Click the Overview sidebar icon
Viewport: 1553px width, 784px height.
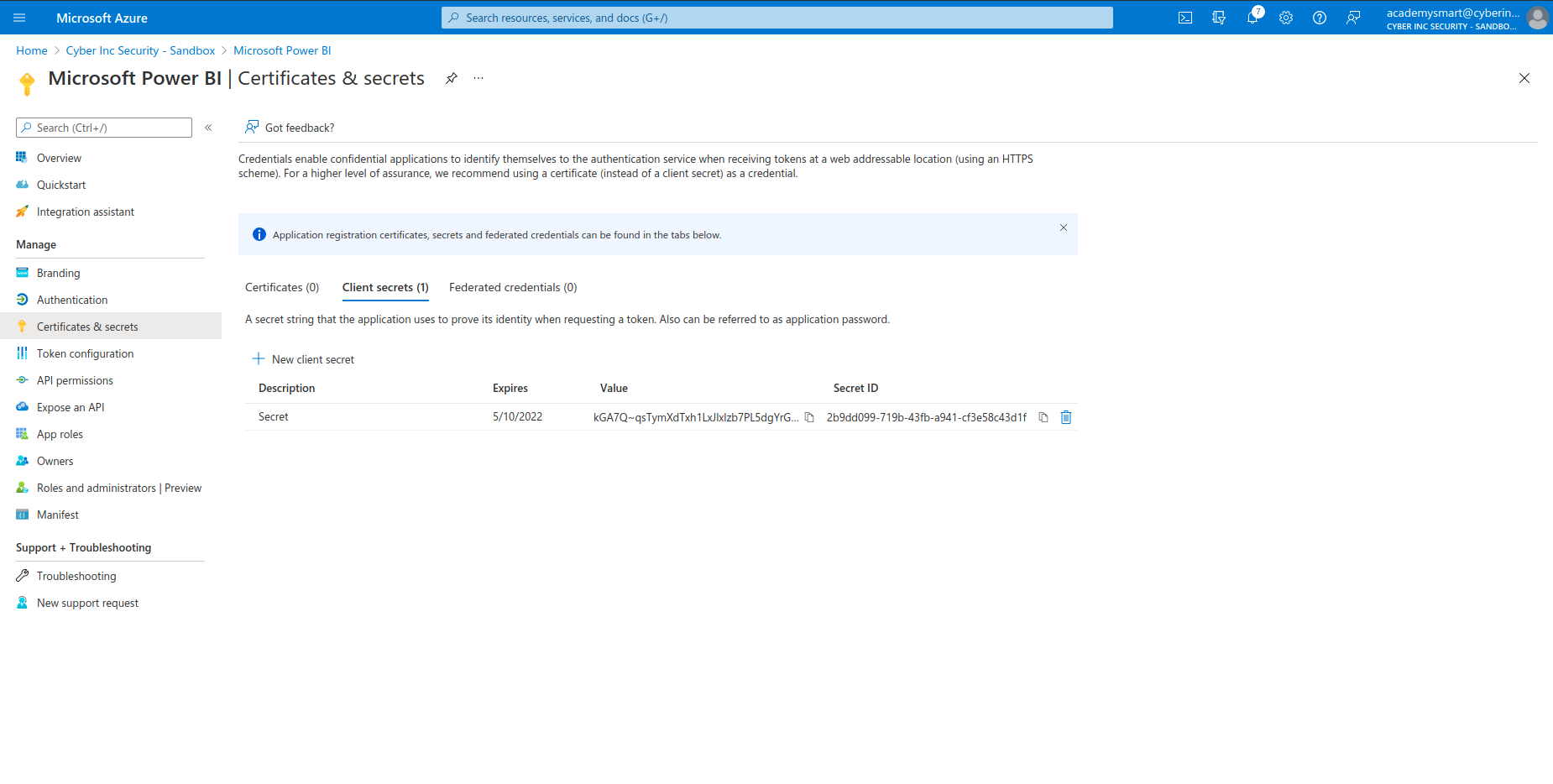click(22, 158)
